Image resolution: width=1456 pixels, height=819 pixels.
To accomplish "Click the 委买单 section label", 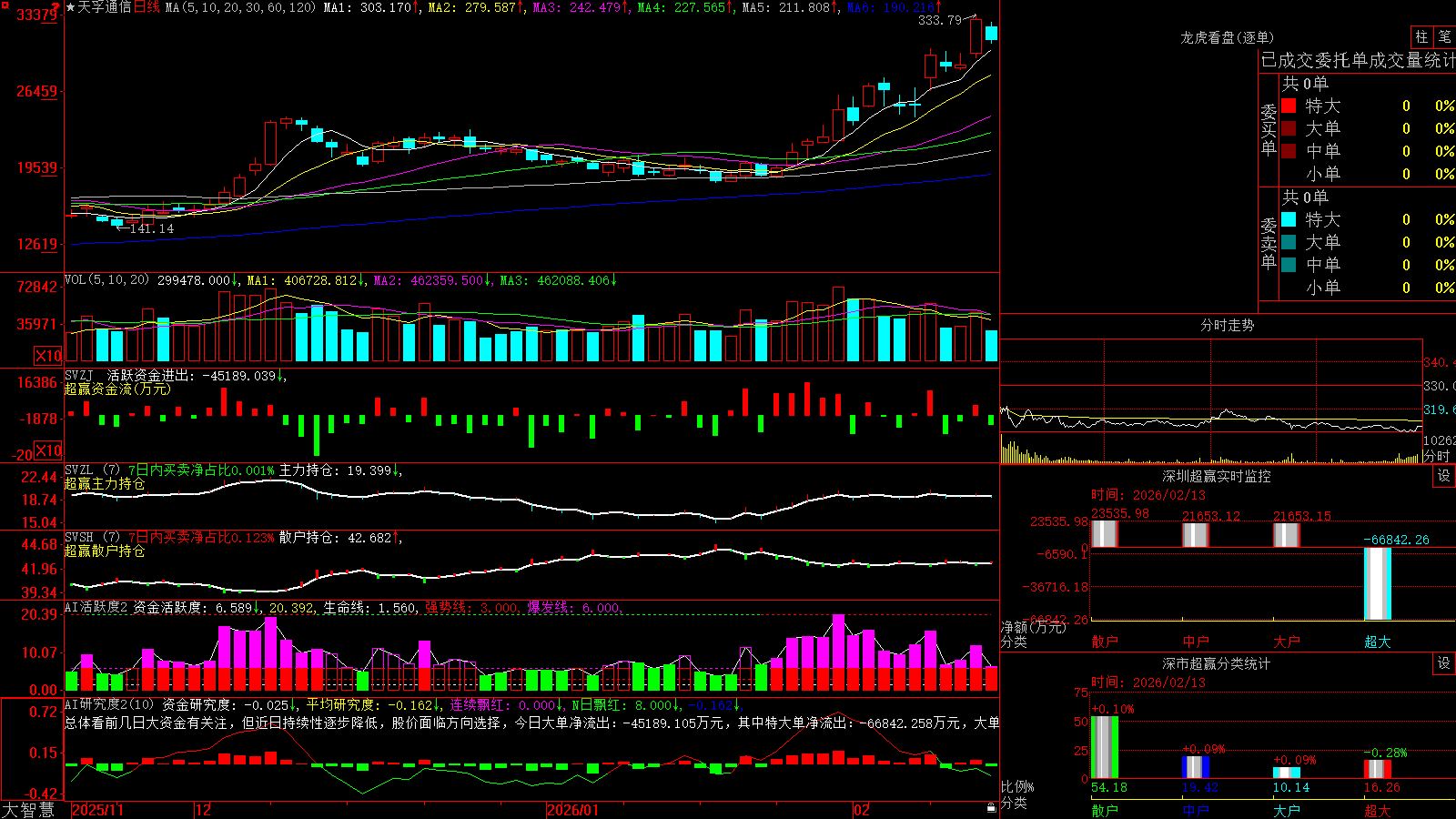I will tap(1269, 130).
